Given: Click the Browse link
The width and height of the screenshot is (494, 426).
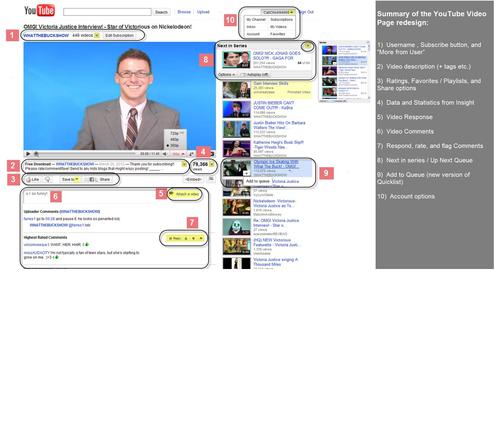Looking at the screenshot, I should click(184, 12).
